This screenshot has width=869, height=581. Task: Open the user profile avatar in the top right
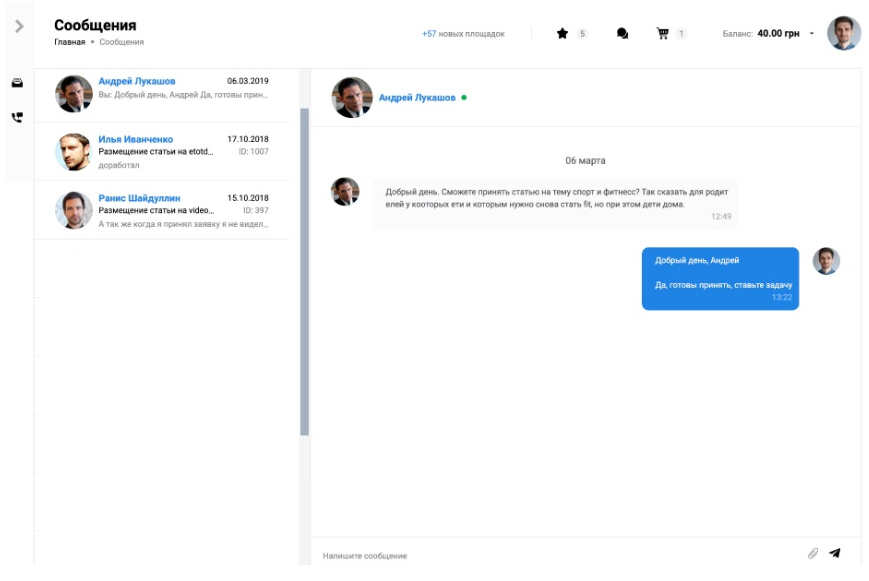[x=843, y=33]
